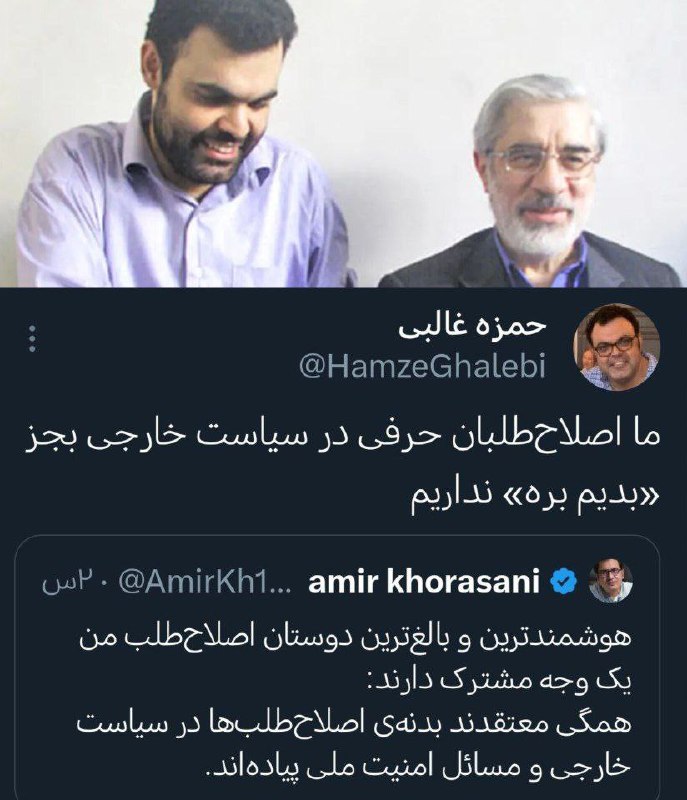The image size is (687, 800).
Task: Click the bearded man in purple shirt
Action: [184, 148]
